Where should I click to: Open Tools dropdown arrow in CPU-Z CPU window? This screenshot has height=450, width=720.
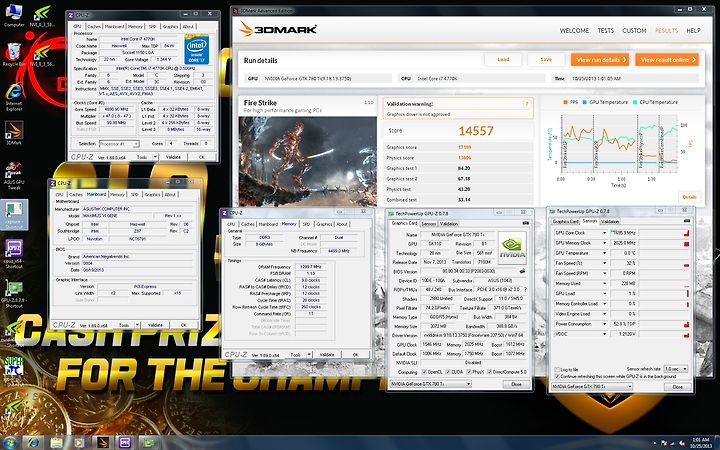point(155,157)
